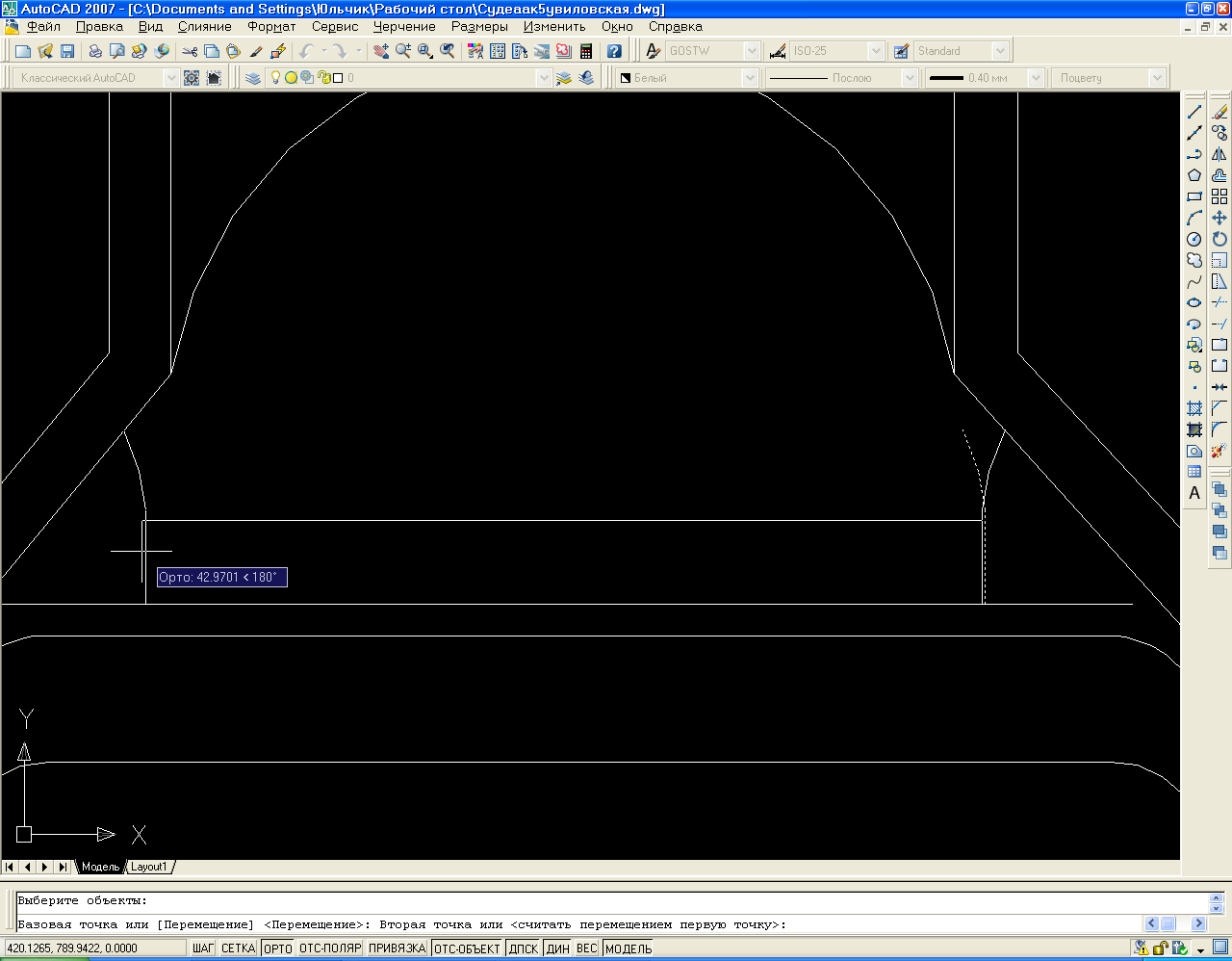Click the Save floppy disk icon
The image size is (1232, 961).
(x=67, y=51)
